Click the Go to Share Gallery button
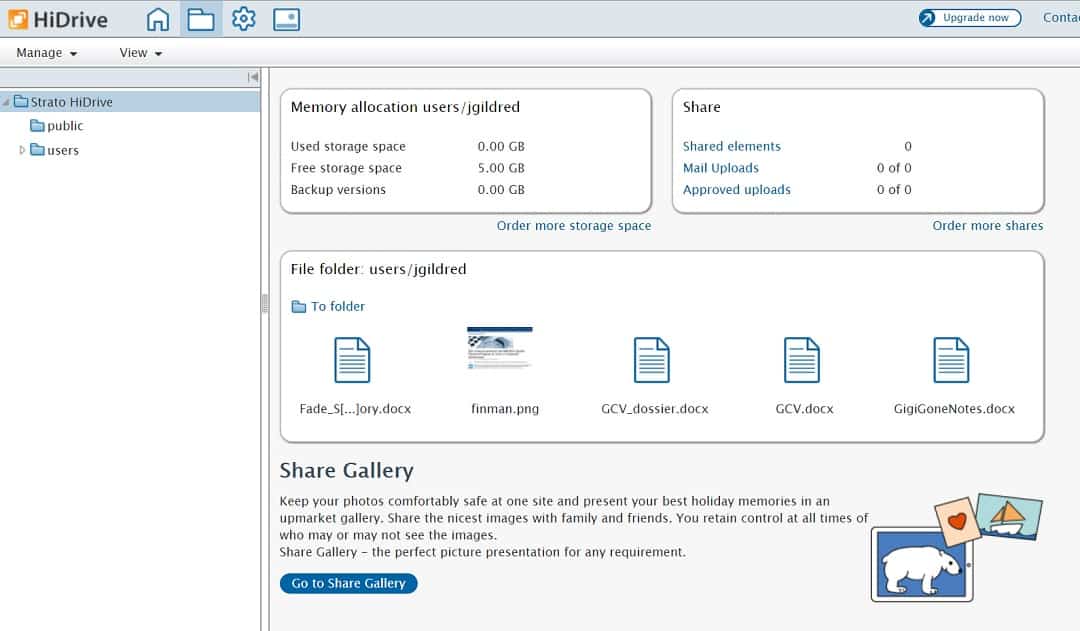 [349, 583]
